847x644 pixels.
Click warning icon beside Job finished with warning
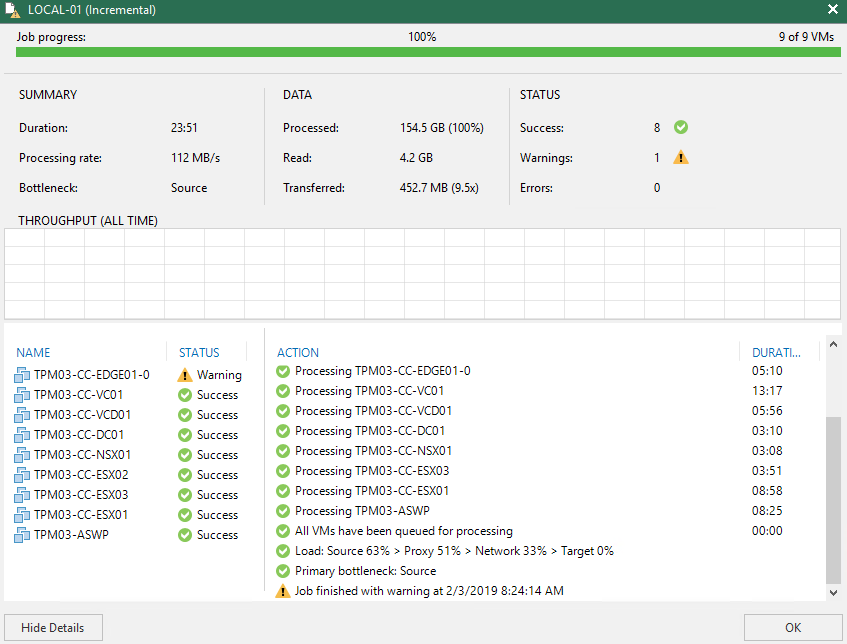(x=283, y=591)
